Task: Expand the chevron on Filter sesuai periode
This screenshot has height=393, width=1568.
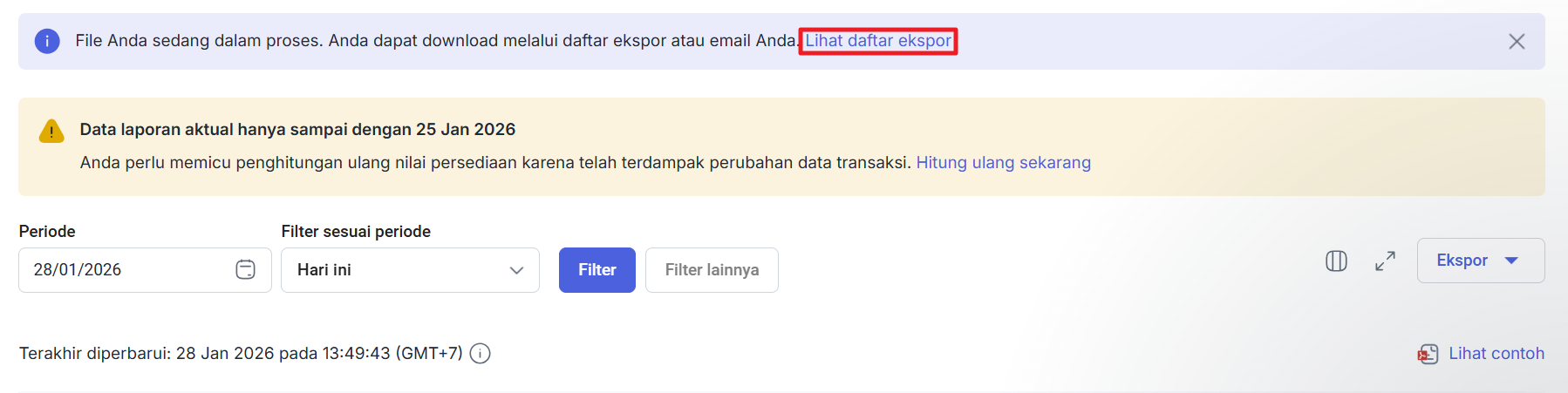Action: (516, 270)
